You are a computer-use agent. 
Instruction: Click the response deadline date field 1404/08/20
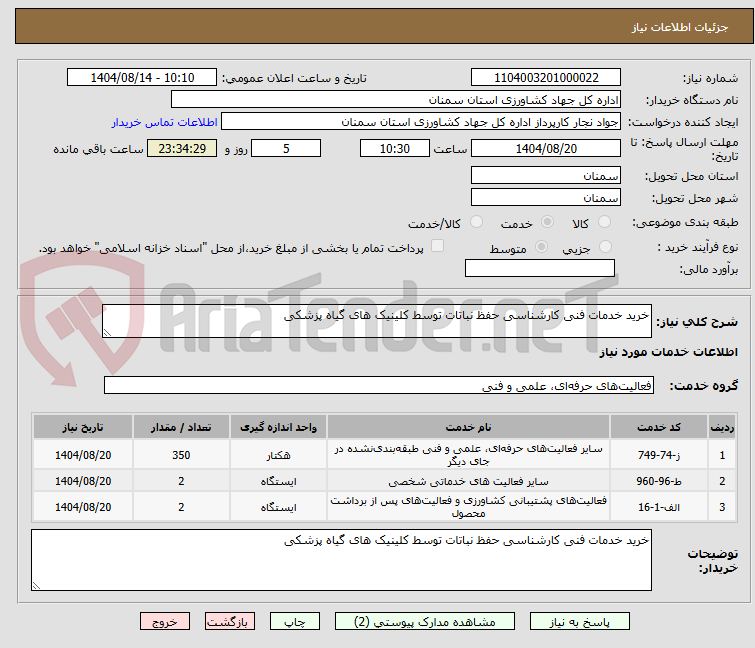coord(546,148)
